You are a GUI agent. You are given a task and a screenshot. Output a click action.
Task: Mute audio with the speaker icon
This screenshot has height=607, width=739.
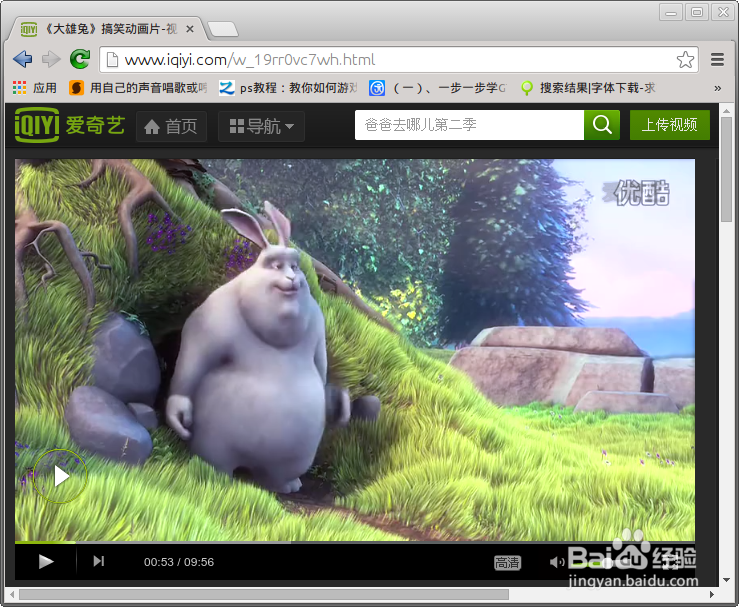tap(557, 562)
